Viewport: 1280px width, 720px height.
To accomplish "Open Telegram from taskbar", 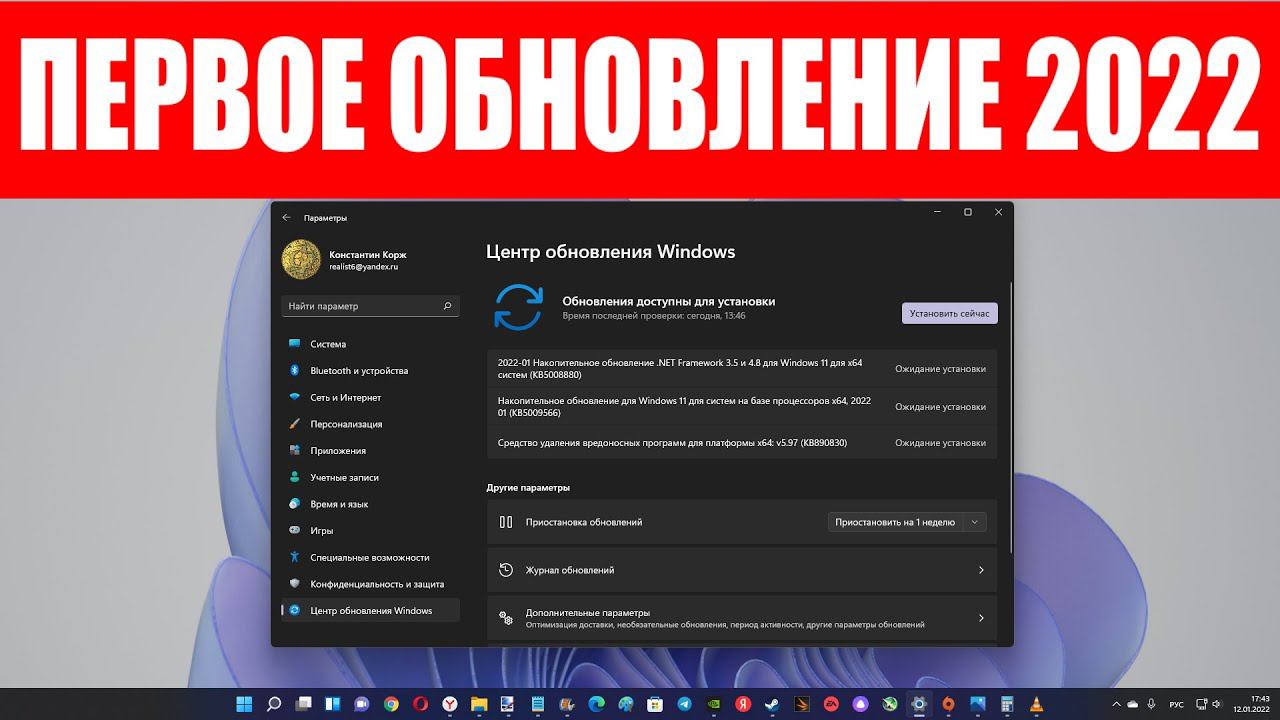I will point(684,703).
